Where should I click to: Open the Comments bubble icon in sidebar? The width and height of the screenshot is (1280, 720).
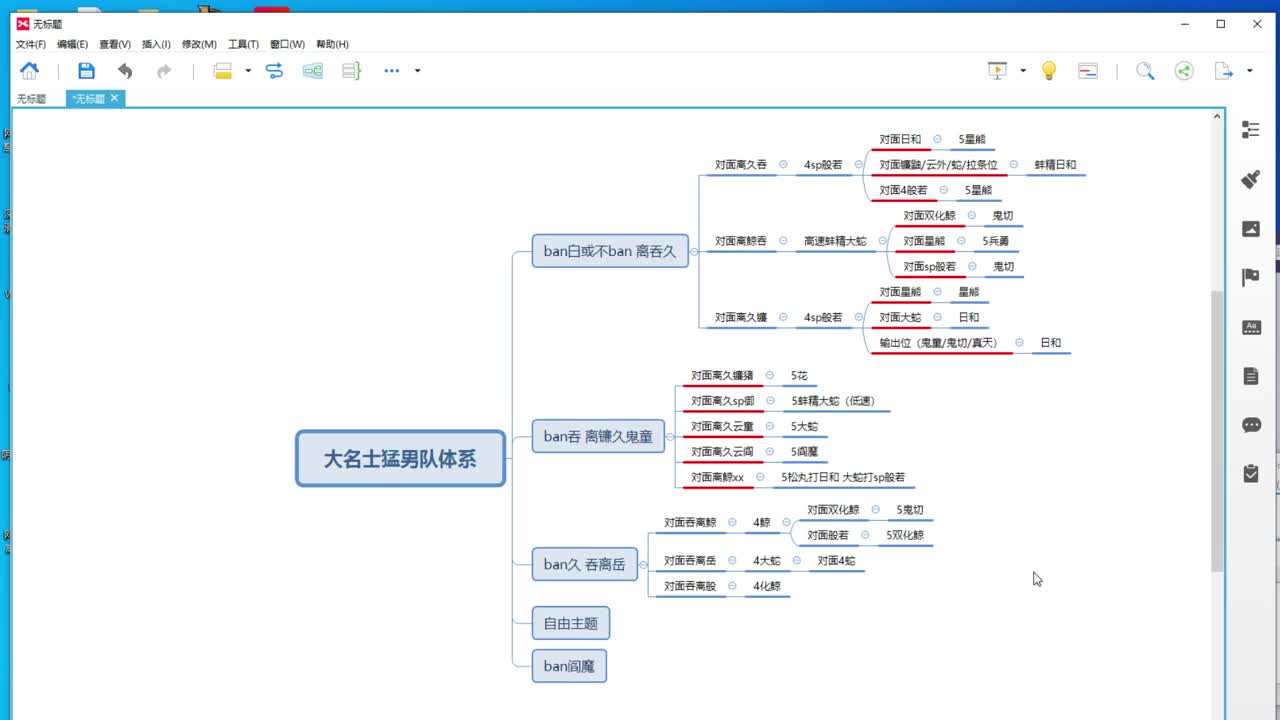(1251, 425)
